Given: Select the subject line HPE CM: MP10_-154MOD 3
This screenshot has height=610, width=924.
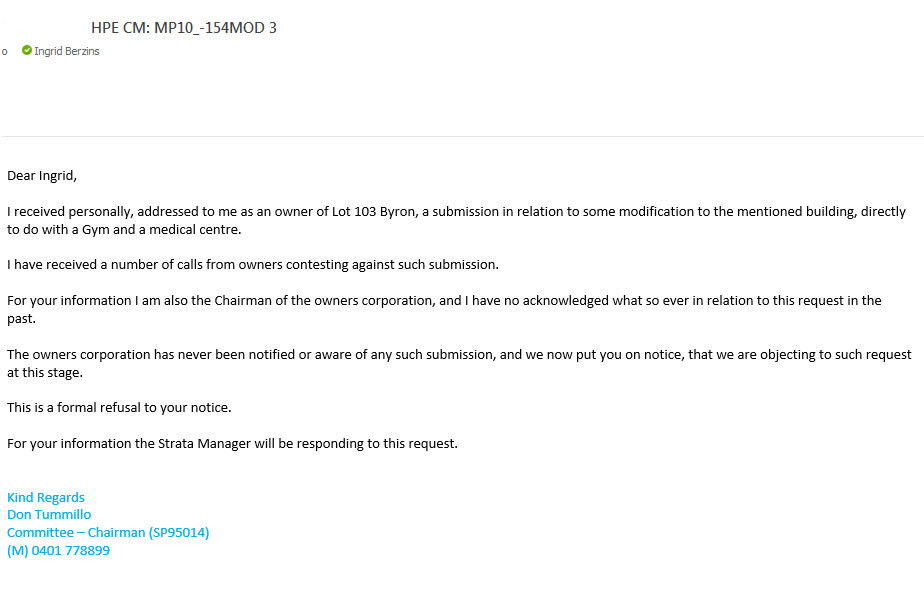Looking at the screenshot, I should (184, 28).
